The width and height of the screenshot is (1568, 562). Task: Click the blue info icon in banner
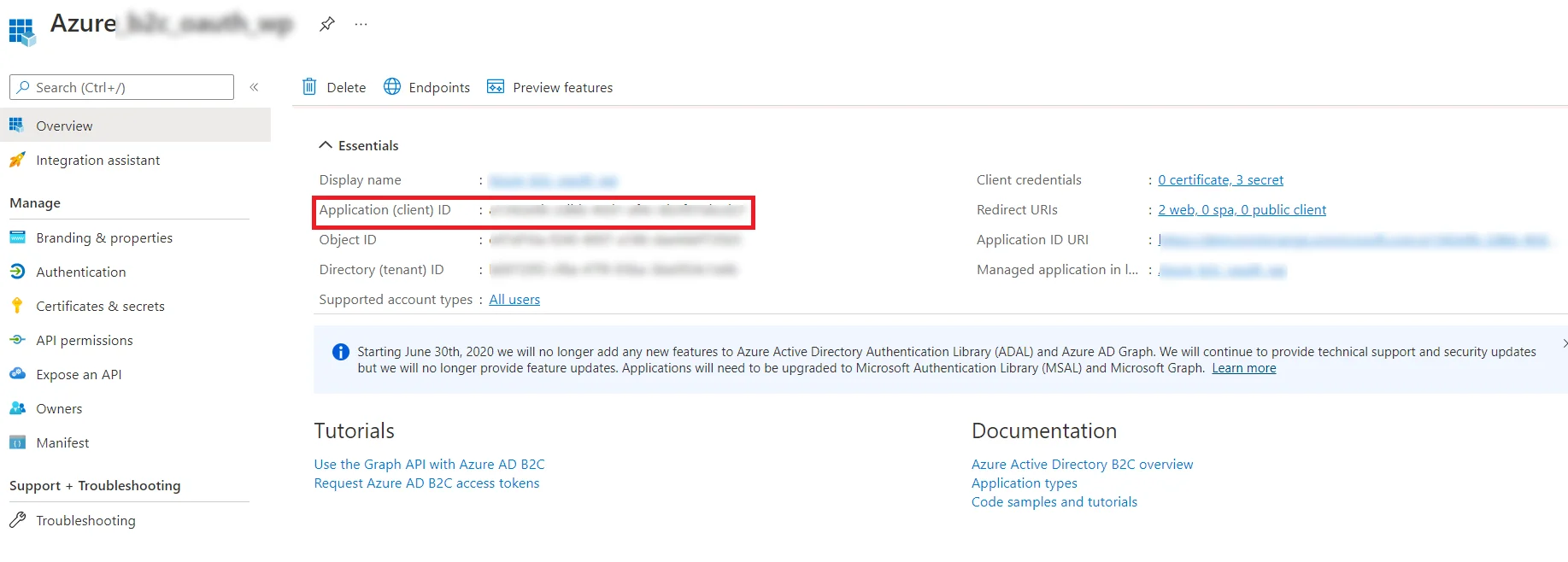(340, 352)
